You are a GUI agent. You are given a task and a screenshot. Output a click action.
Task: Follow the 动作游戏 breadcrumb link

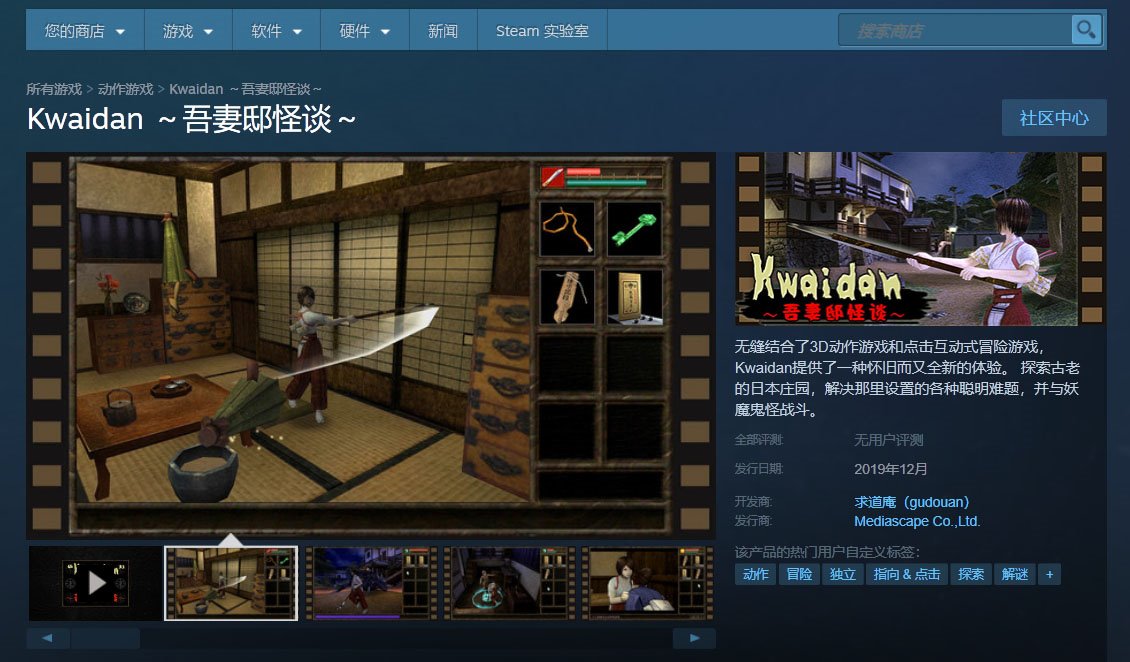coord(125,89)
